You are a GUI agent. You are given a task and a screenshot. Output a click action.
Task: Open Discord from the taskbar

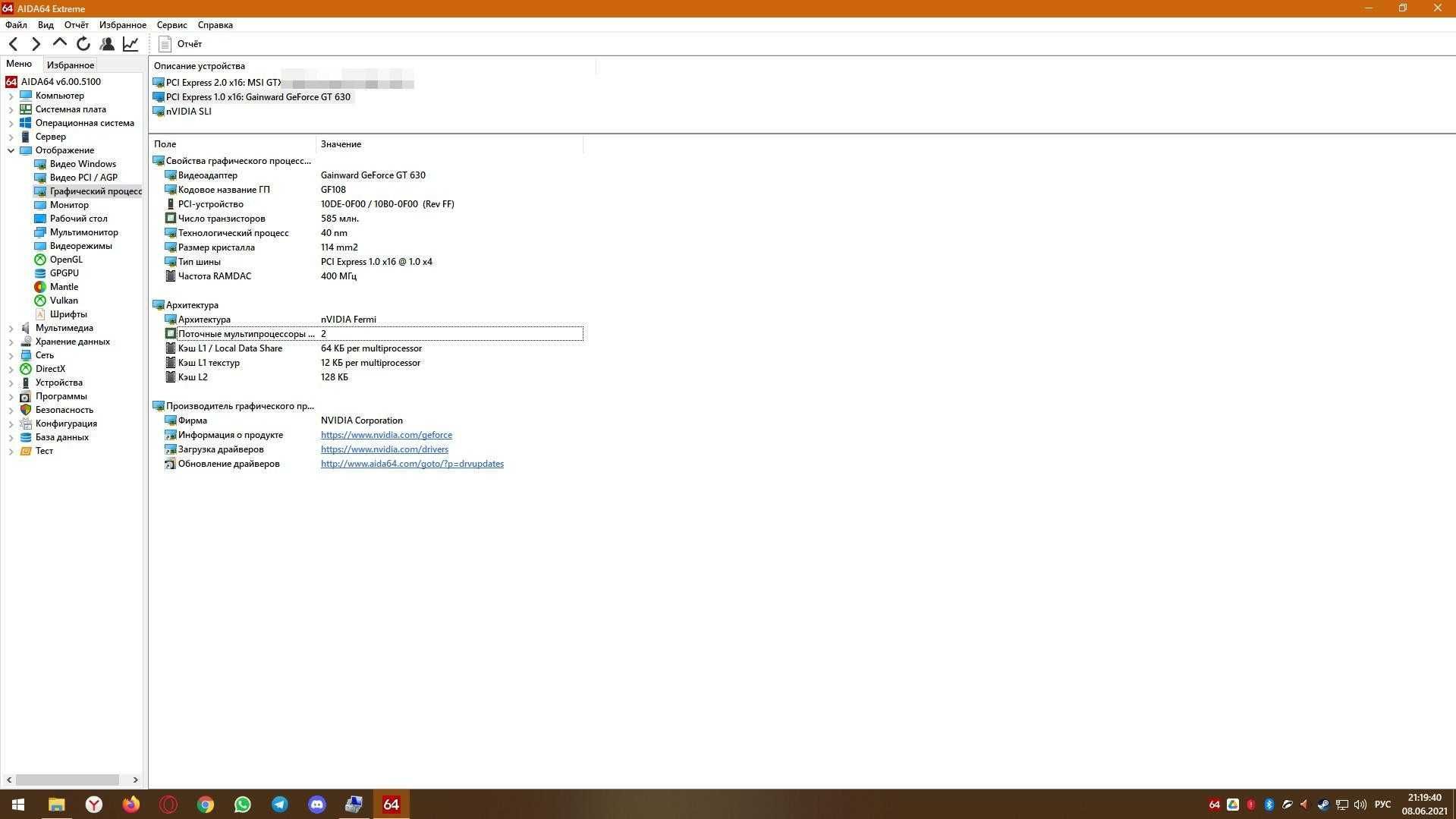316,805
